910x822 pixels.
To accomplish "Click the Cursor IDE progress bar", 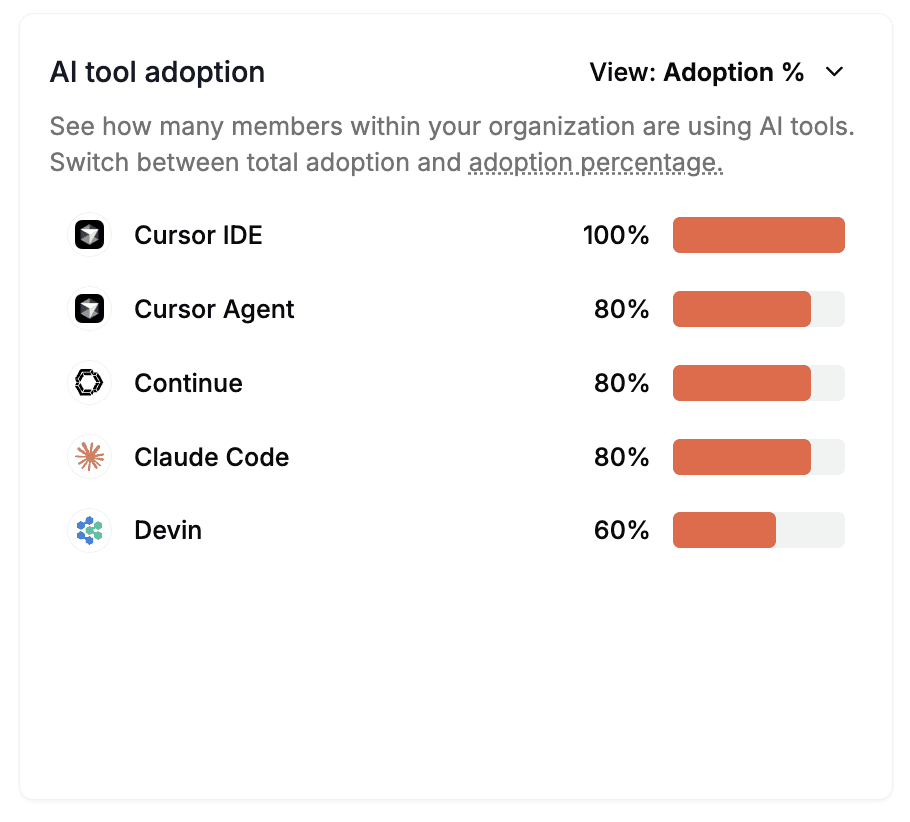I will pyautogui.click(x=758, y=236).
